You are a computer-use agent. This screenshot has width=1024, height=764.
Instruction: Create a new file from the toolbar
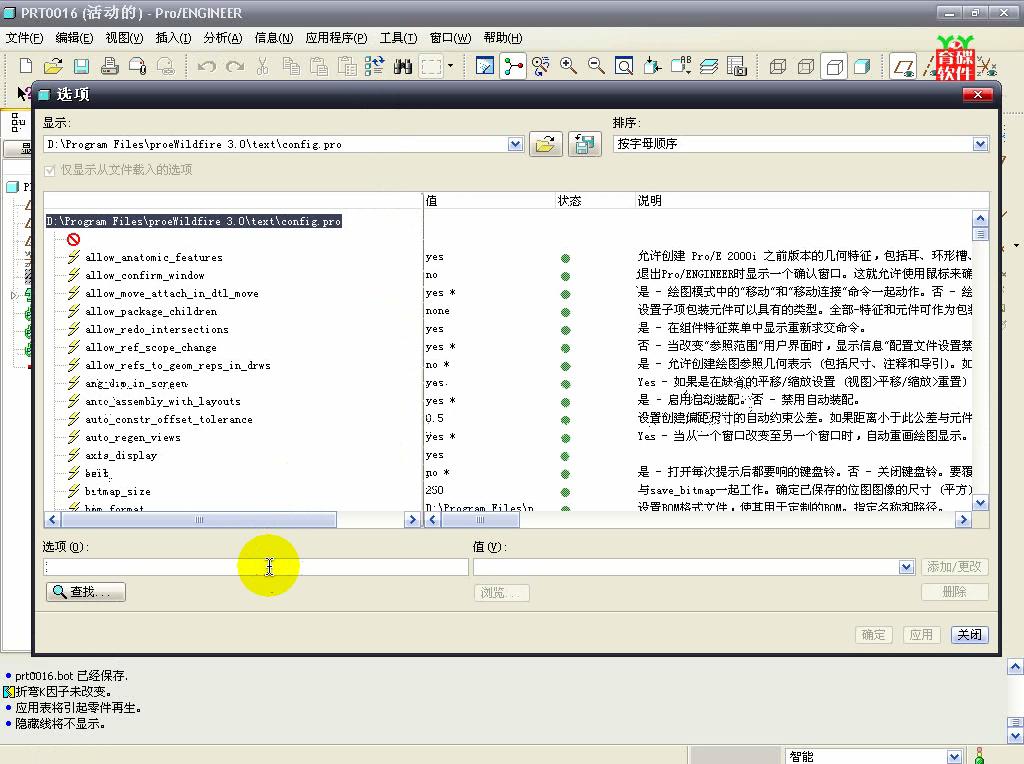coord(26,66)
